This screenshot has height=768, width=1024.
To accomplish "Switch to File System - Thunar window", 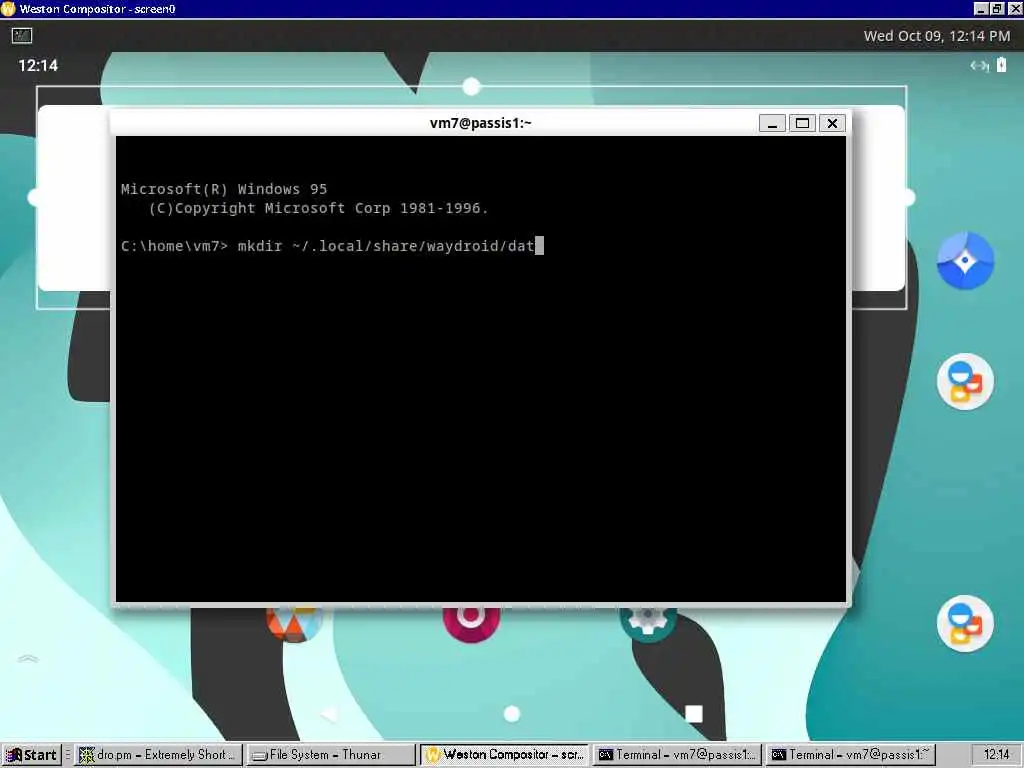I will (x=330, y=754).
